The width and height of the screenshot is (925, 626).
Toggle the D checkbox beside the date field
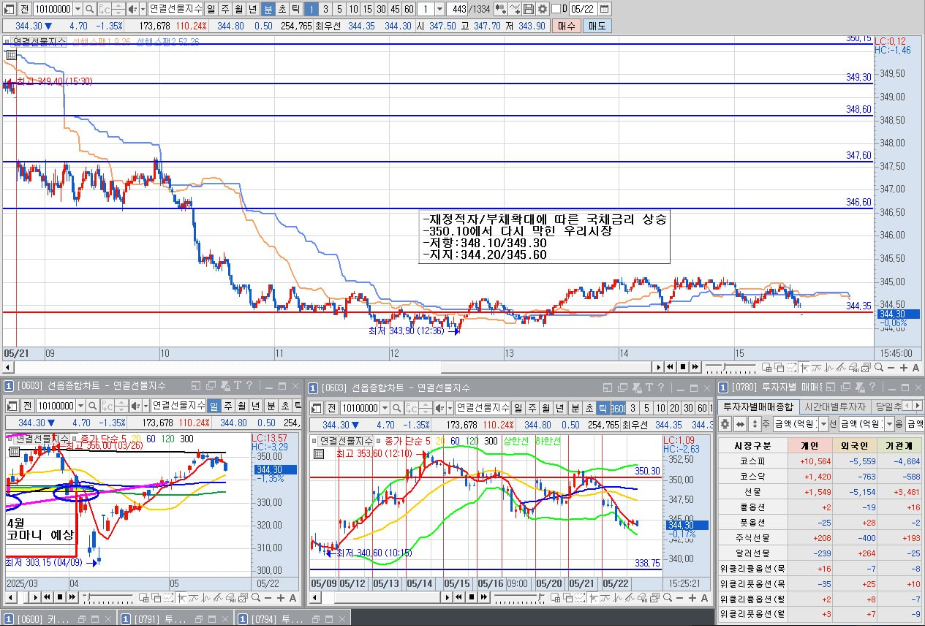(555, 9)
